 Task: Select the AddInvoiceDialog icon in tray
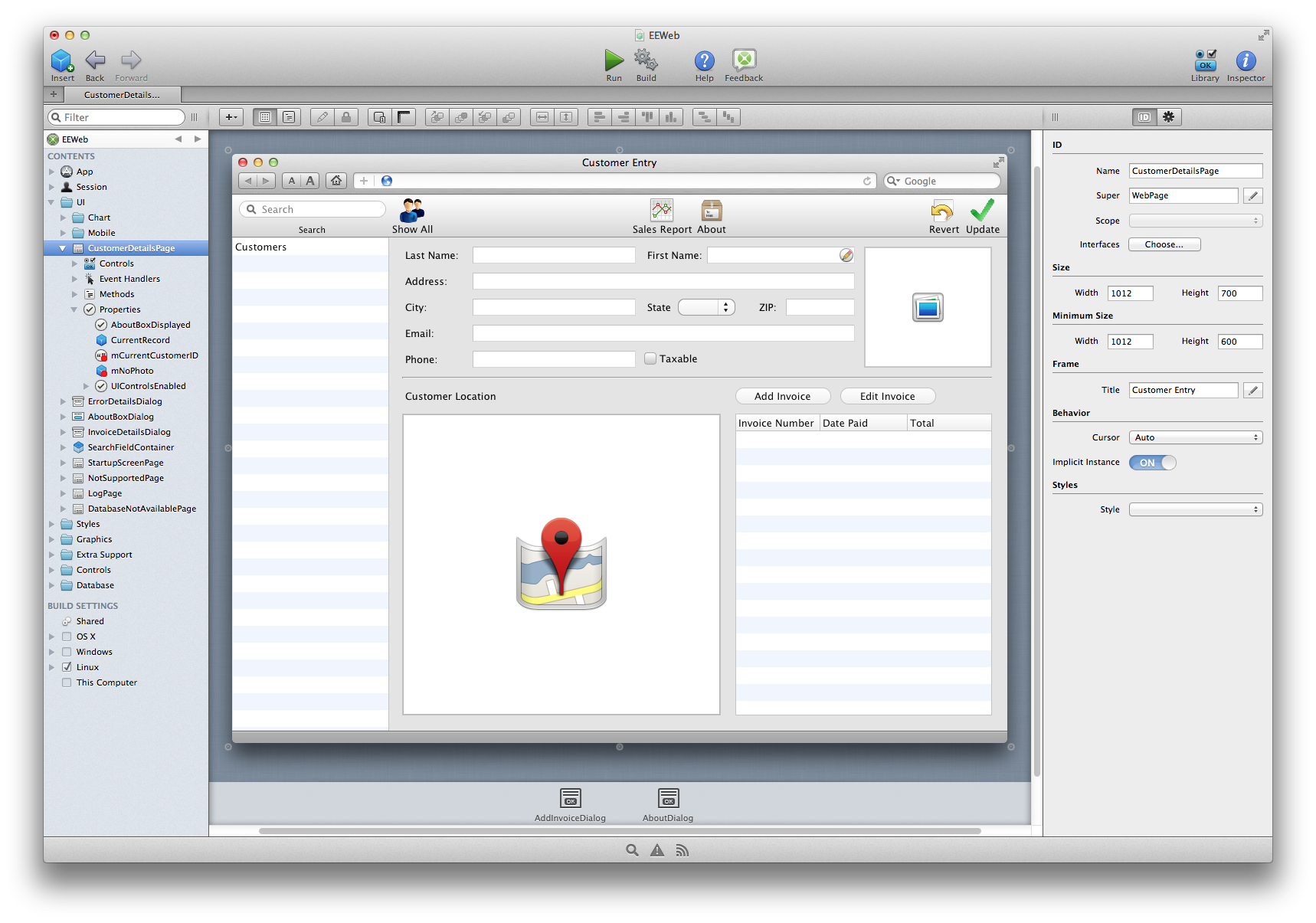(x=571, y=798)
